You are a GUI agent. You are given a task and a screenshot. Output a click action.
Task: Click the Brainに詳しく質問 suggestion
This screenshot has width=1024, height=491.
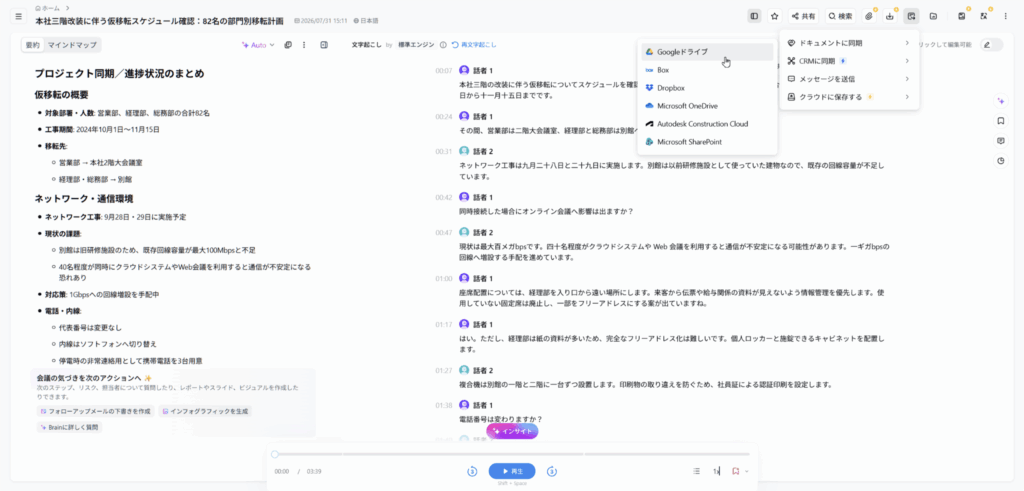coord(70,427)
